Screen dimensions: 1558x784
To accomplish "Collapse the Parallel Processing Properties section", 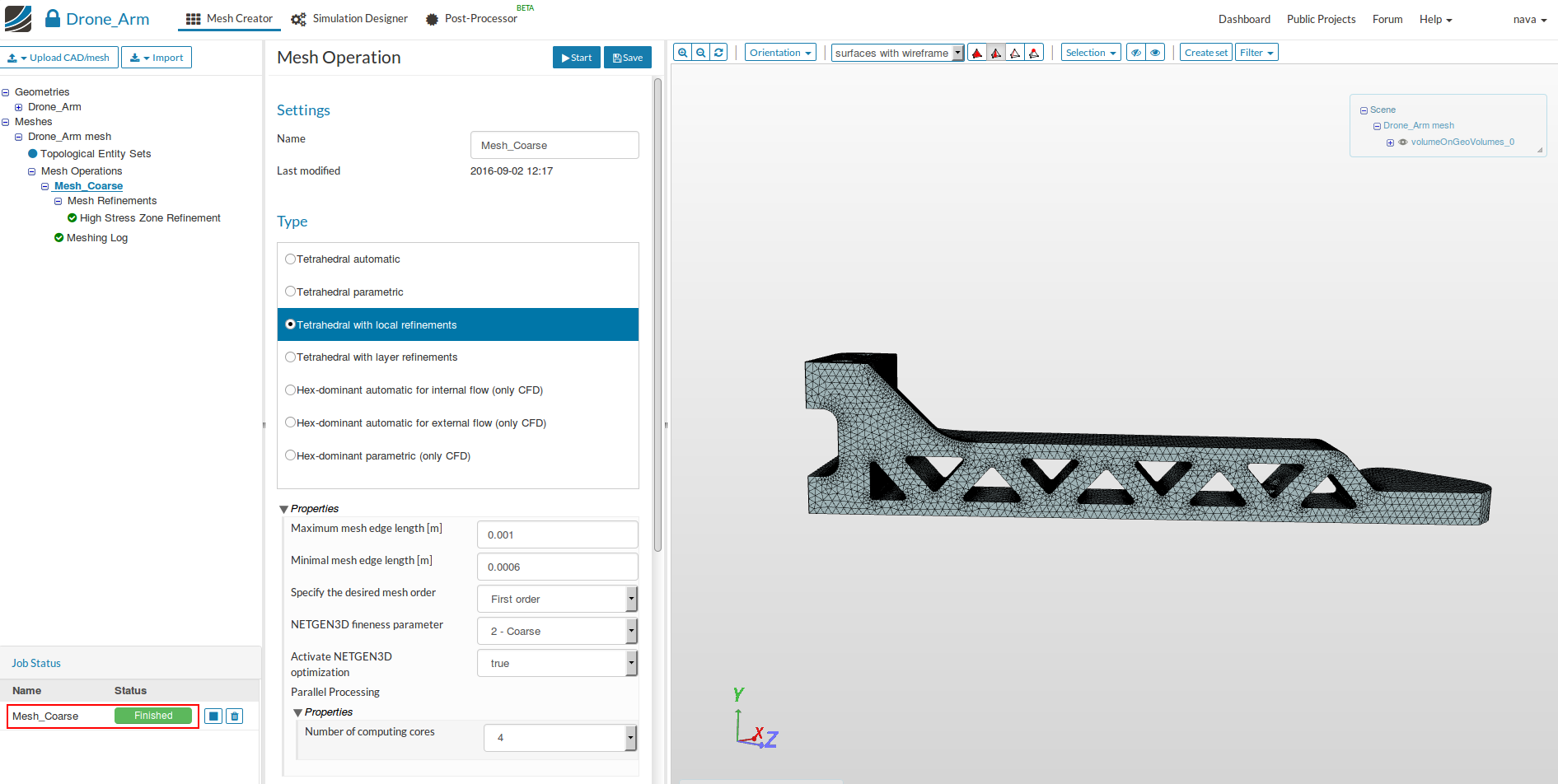I will click(298, 713).
